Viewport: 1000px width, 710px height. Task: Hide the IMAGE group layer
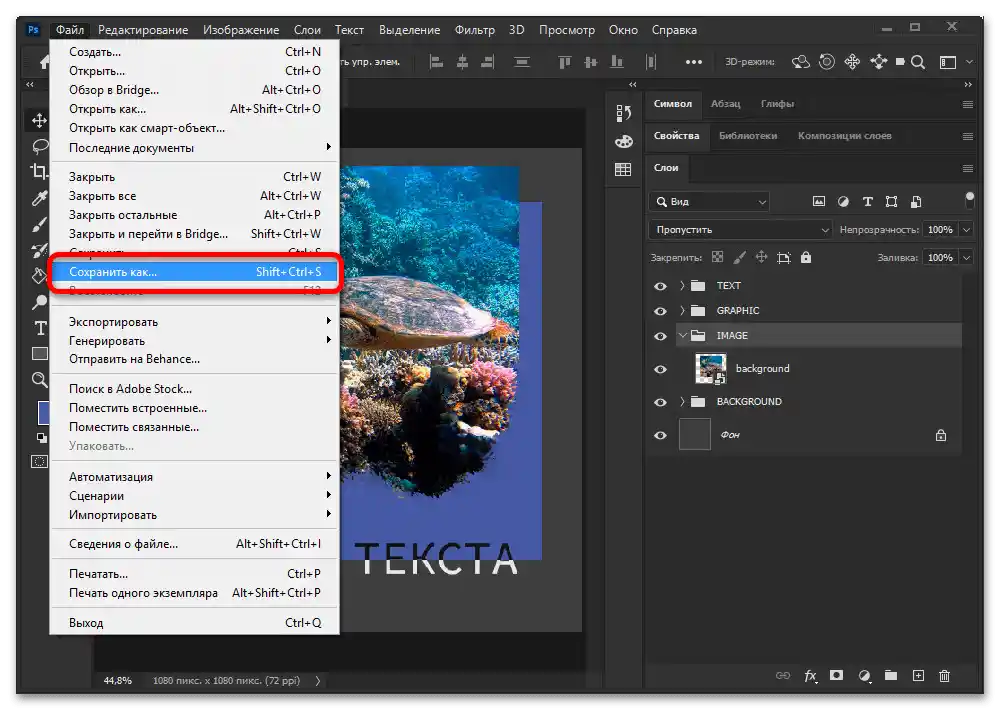click(661, 336)
